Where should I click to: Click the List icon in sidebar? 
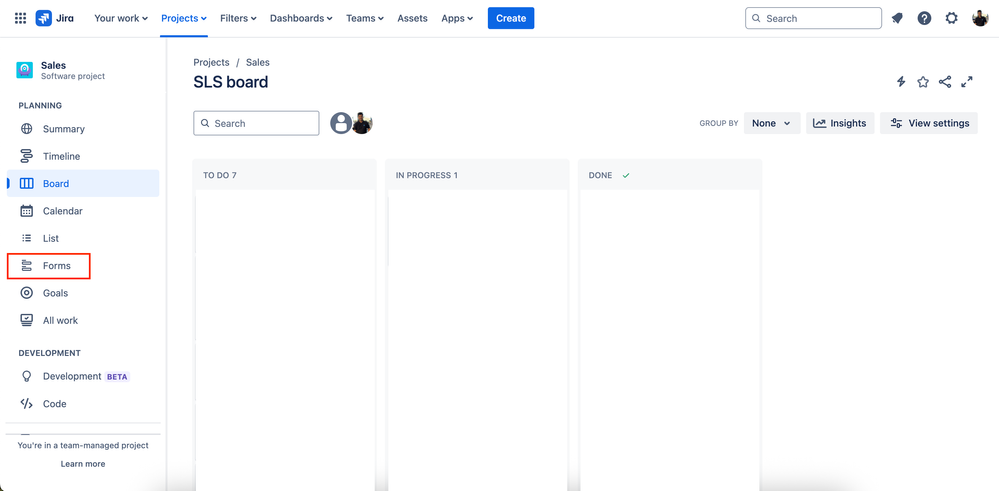tap(27, 238)
